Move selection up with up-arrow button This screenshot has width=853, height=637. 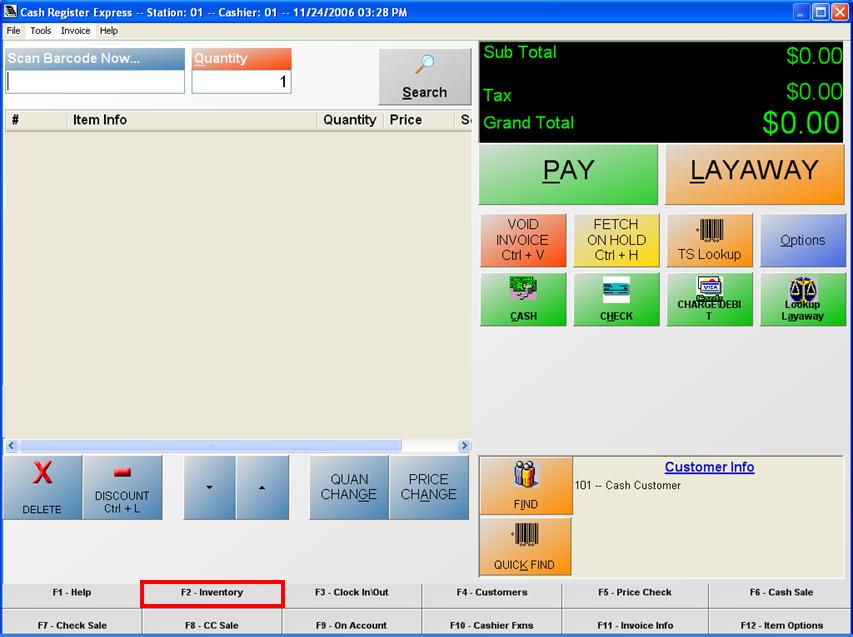(262, 488)
